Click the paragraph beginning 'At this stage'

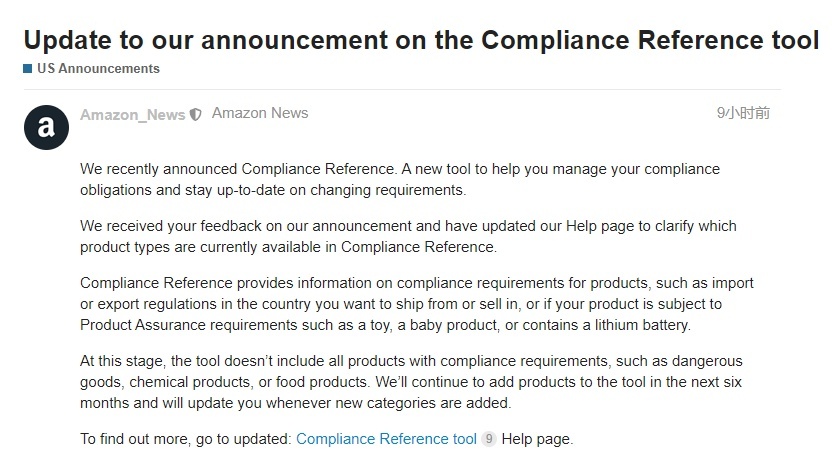[411, 382]
